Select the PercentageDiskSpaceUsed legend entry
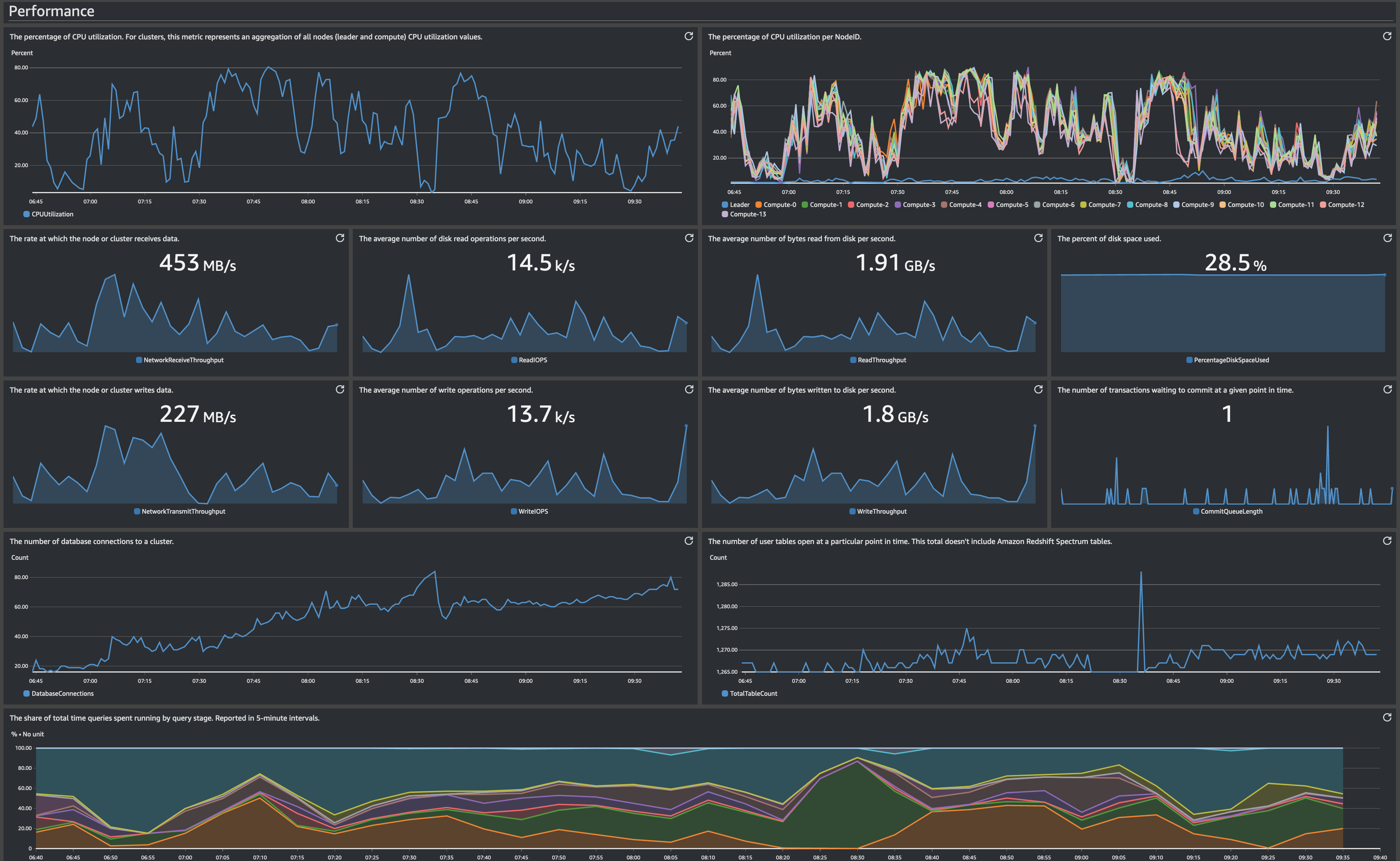Viewport: 1400px width, 861px height. (1227, 360)
